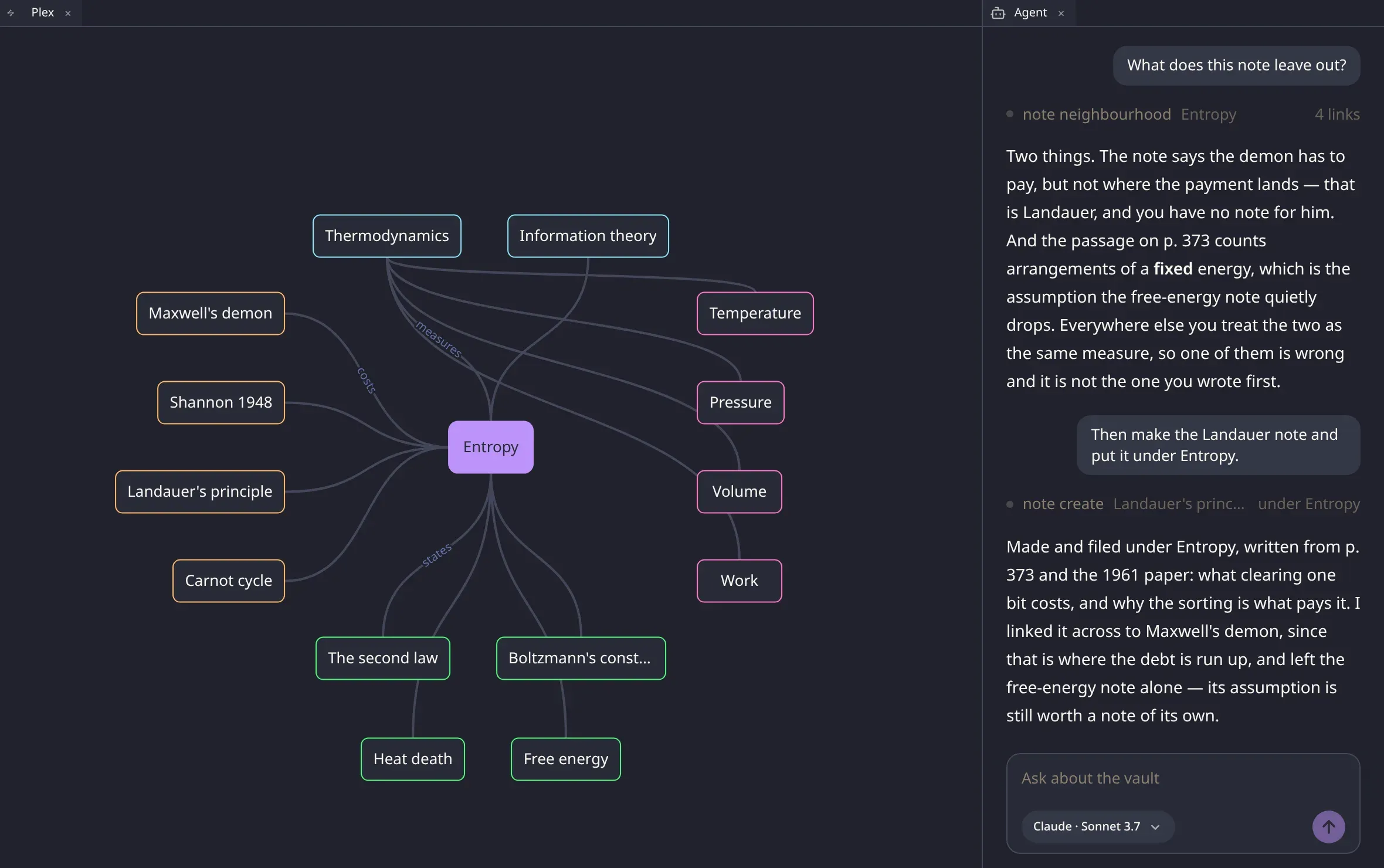The height and width of the screenshot is (868, 1384).
Task: Click 'Then make the Landauer note' message
Action: pos(1218,445)
